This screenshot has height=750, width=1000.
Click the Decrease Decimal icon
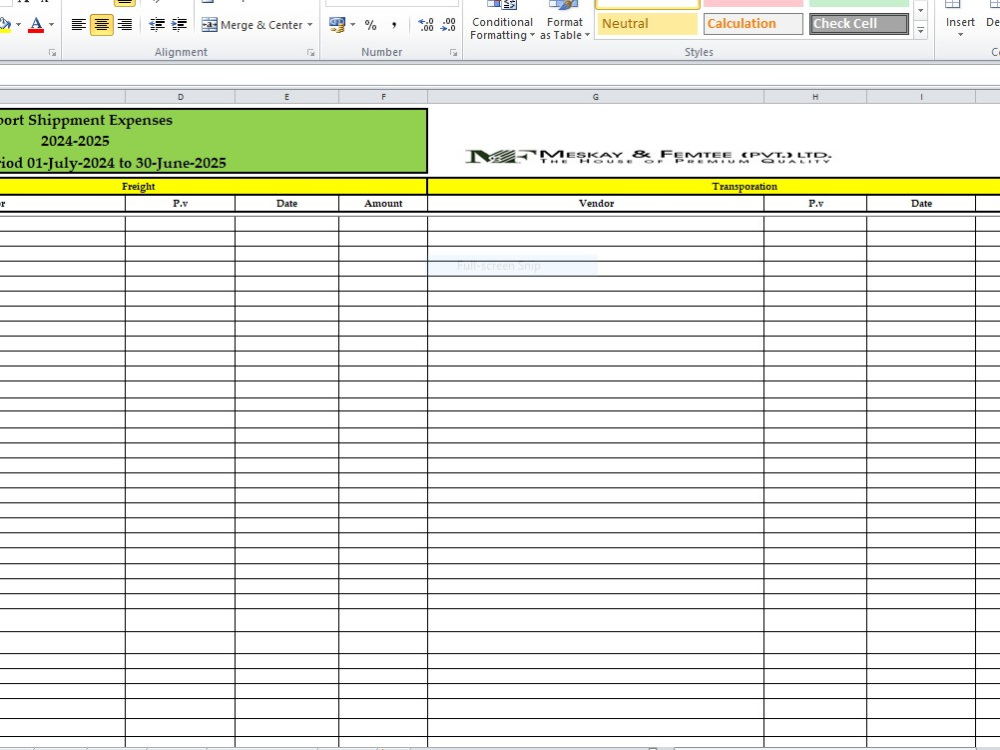pos(448,25)
